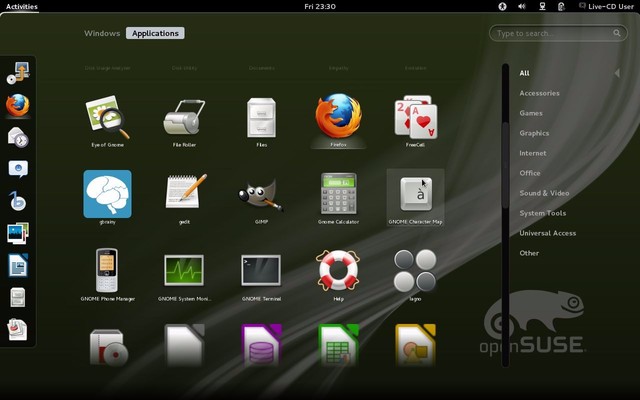
Task: Open GNOME System Monitor
Action: pos(184,274)
